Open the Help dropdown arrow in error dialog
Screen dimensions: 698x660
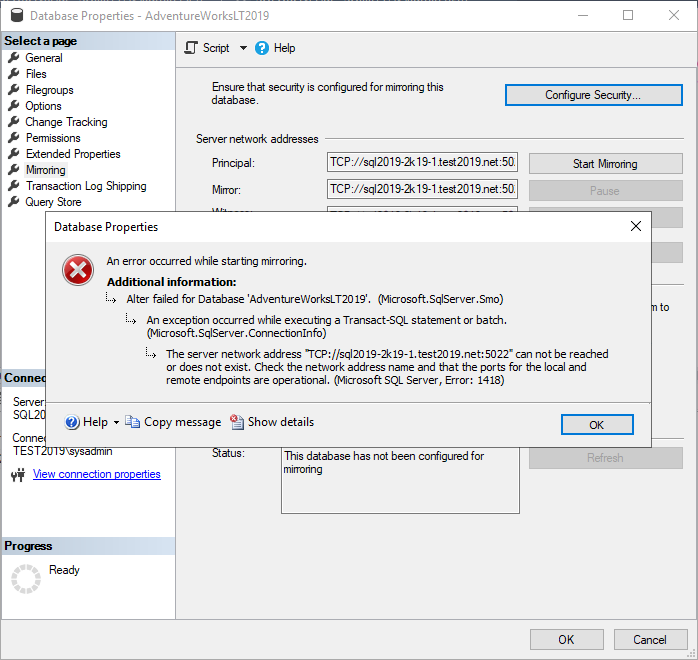[x=116, y=422]
